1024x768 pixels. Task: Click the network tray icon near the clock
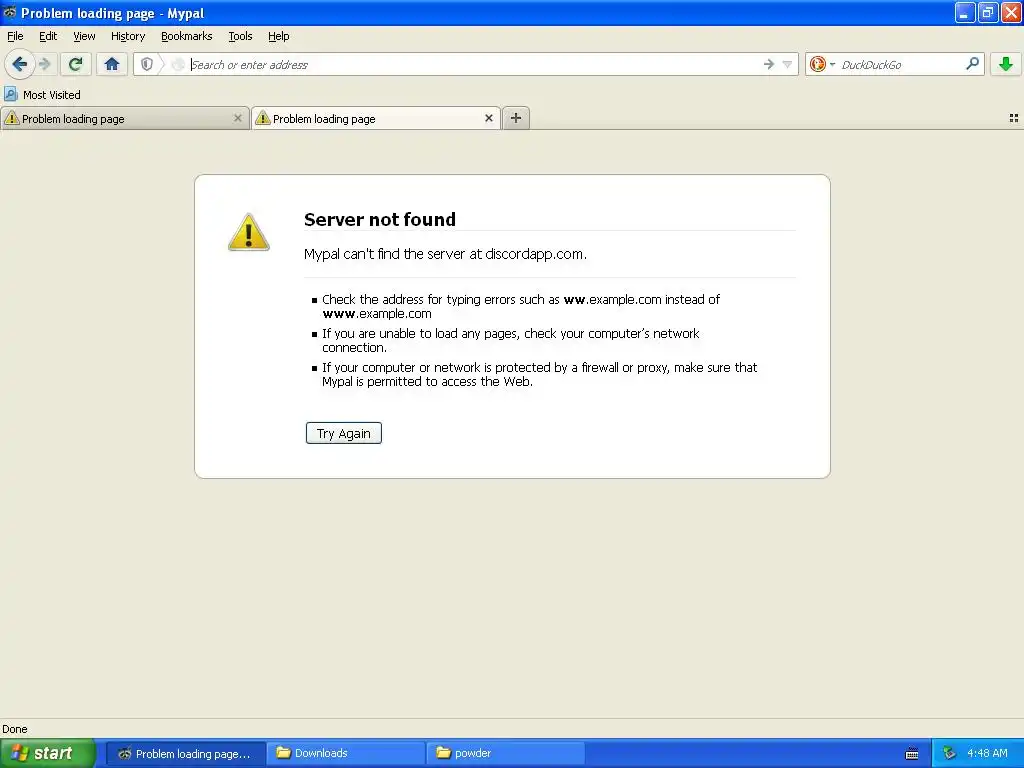(949, 753)
